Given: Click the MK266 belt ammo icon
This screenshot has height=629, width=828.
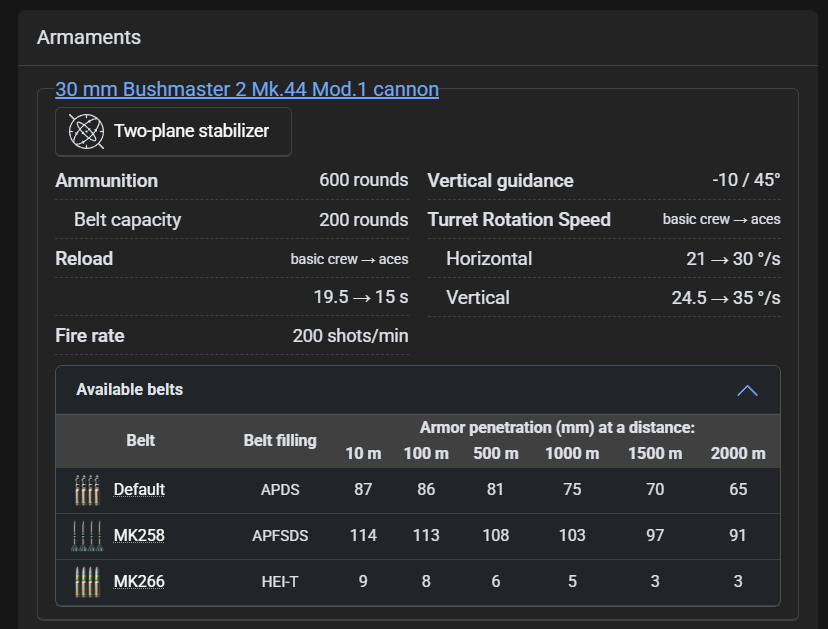Looking at the screenshot, I should pos(87,582).
